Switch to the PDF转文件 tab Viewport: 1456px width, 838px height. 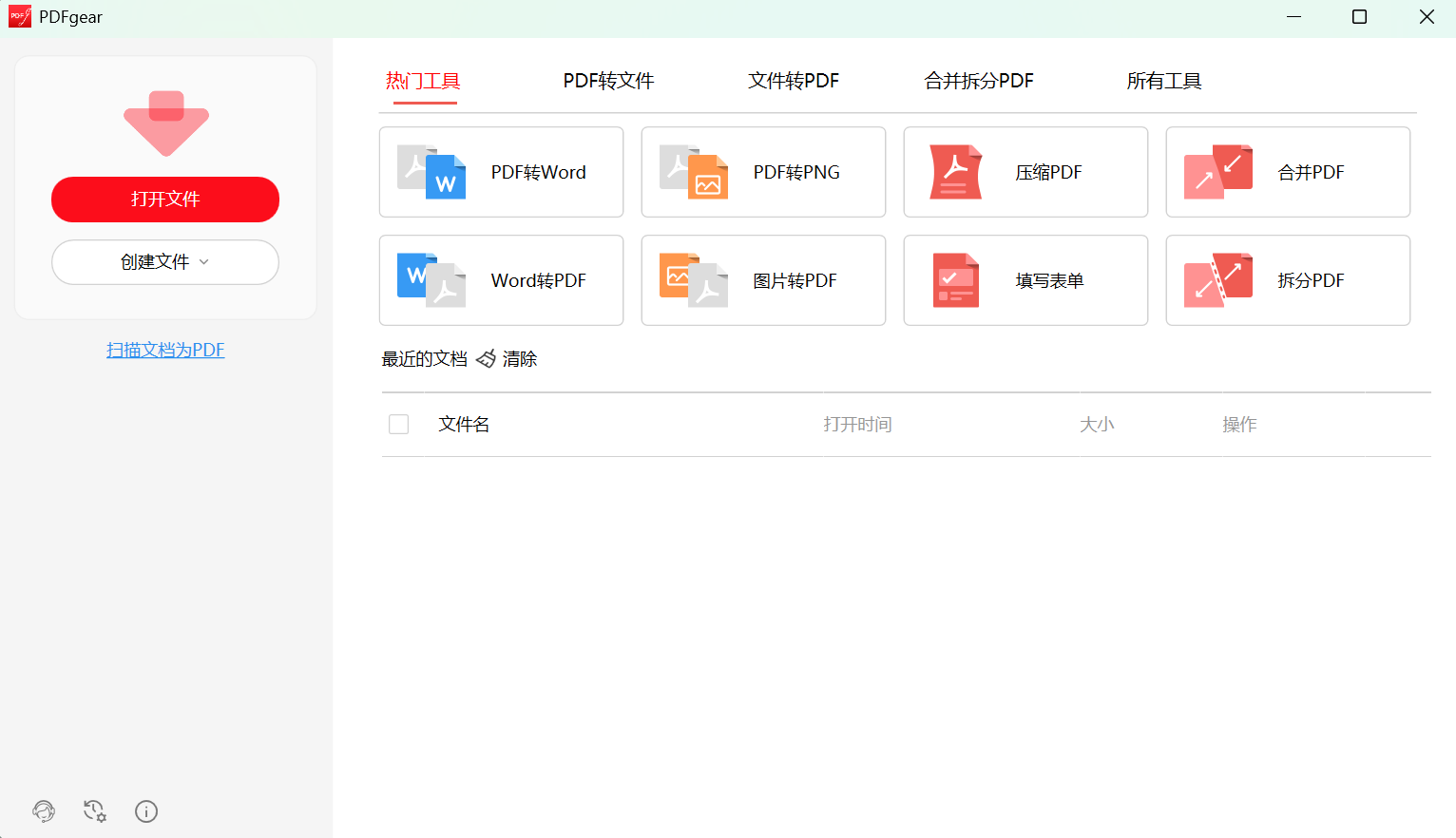click(608, 81)
